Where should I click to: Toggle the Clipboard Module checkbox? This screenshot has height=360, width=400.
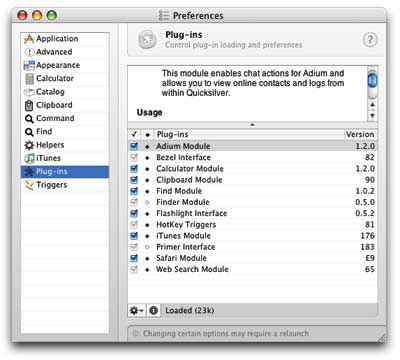coord(134,180)
